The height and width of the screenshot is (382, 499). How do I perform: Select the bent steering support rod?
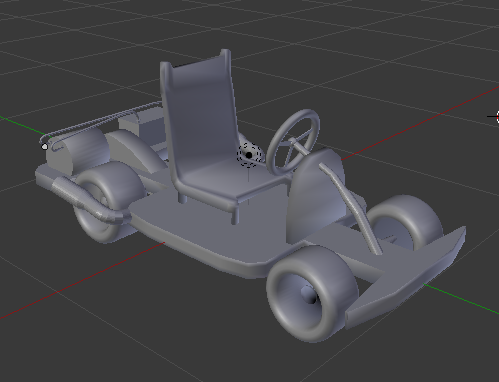(x=350, y=208)
